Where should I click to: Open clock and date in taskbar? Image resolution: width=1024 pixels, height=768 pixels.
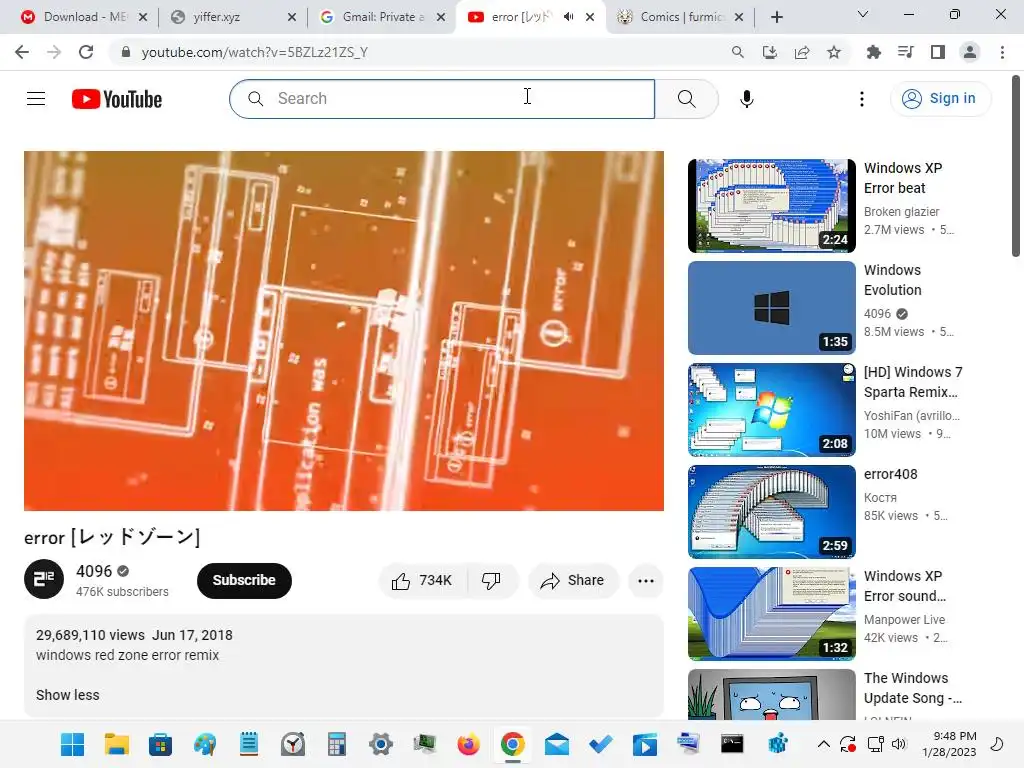click(x=949, y=744)
